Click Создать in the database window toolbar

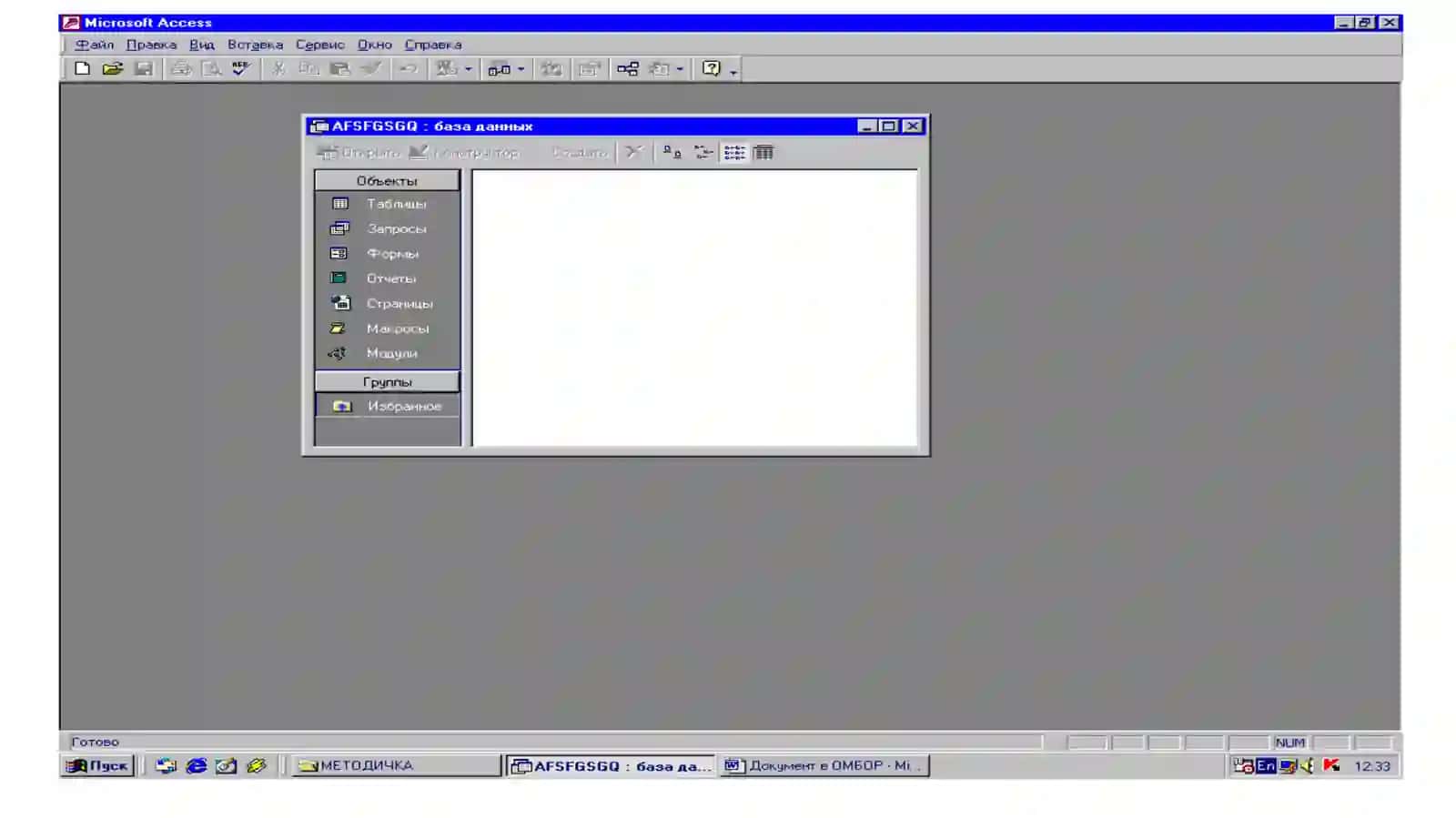580,153
